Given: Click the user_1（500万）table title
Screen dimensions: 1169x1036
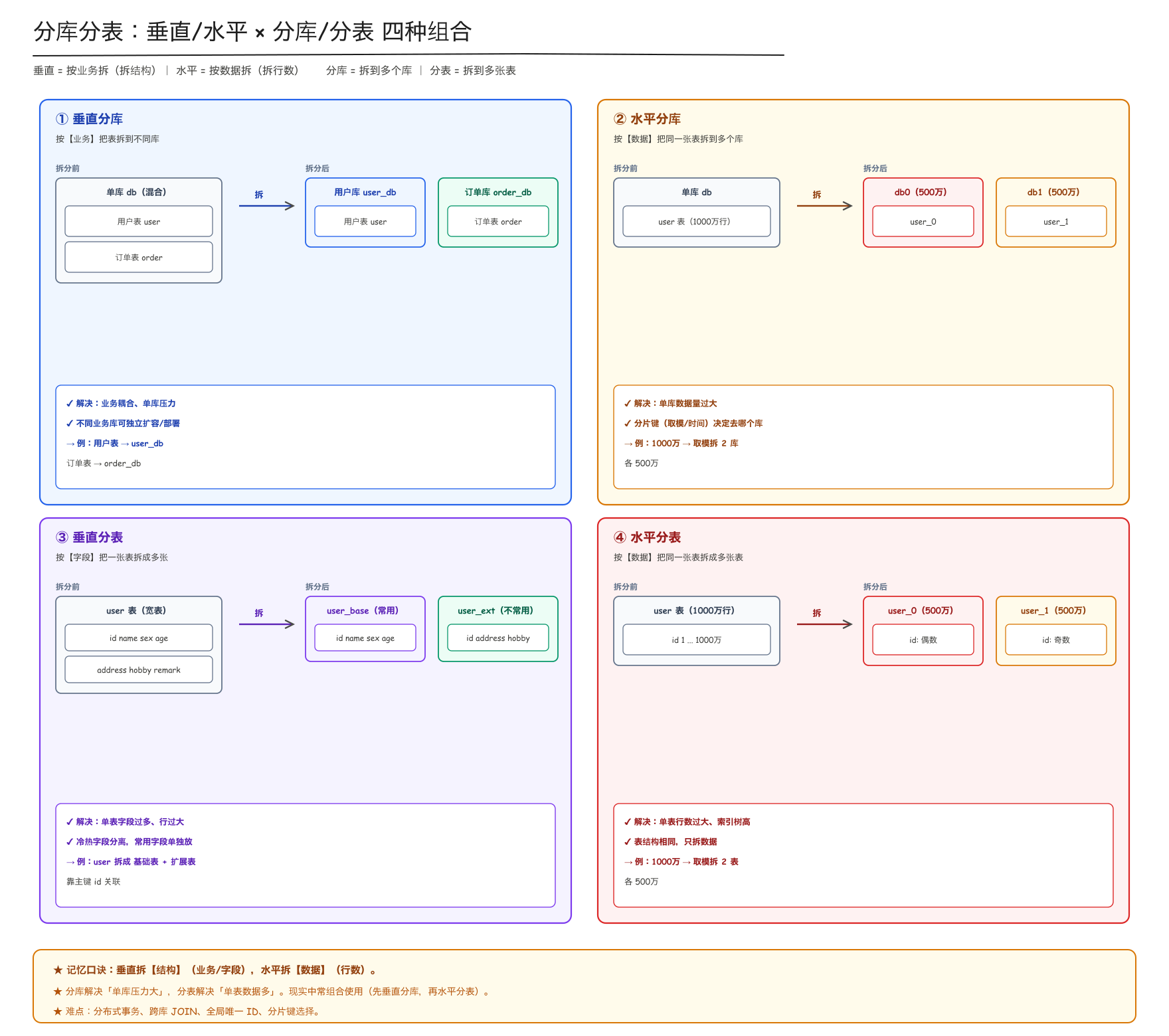Looking at the screenshot, I should 1056,610.
